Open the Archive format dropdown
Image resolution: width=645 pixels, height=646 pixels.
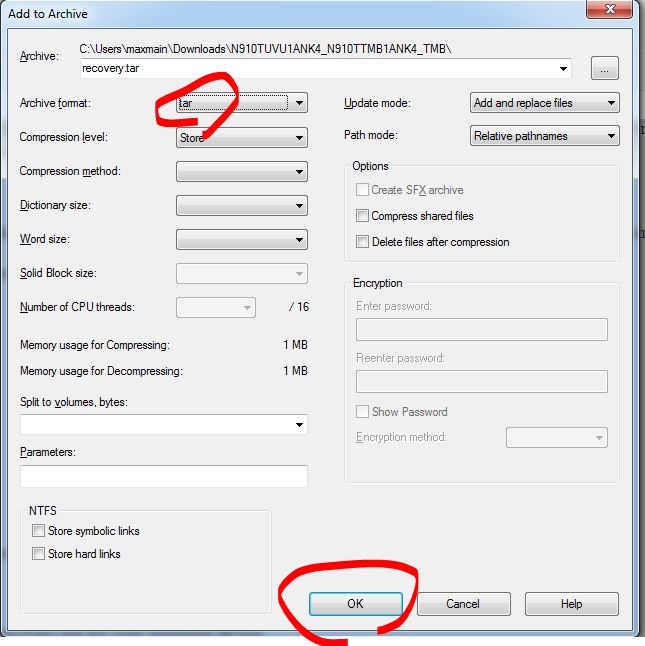tap(242, 103)
